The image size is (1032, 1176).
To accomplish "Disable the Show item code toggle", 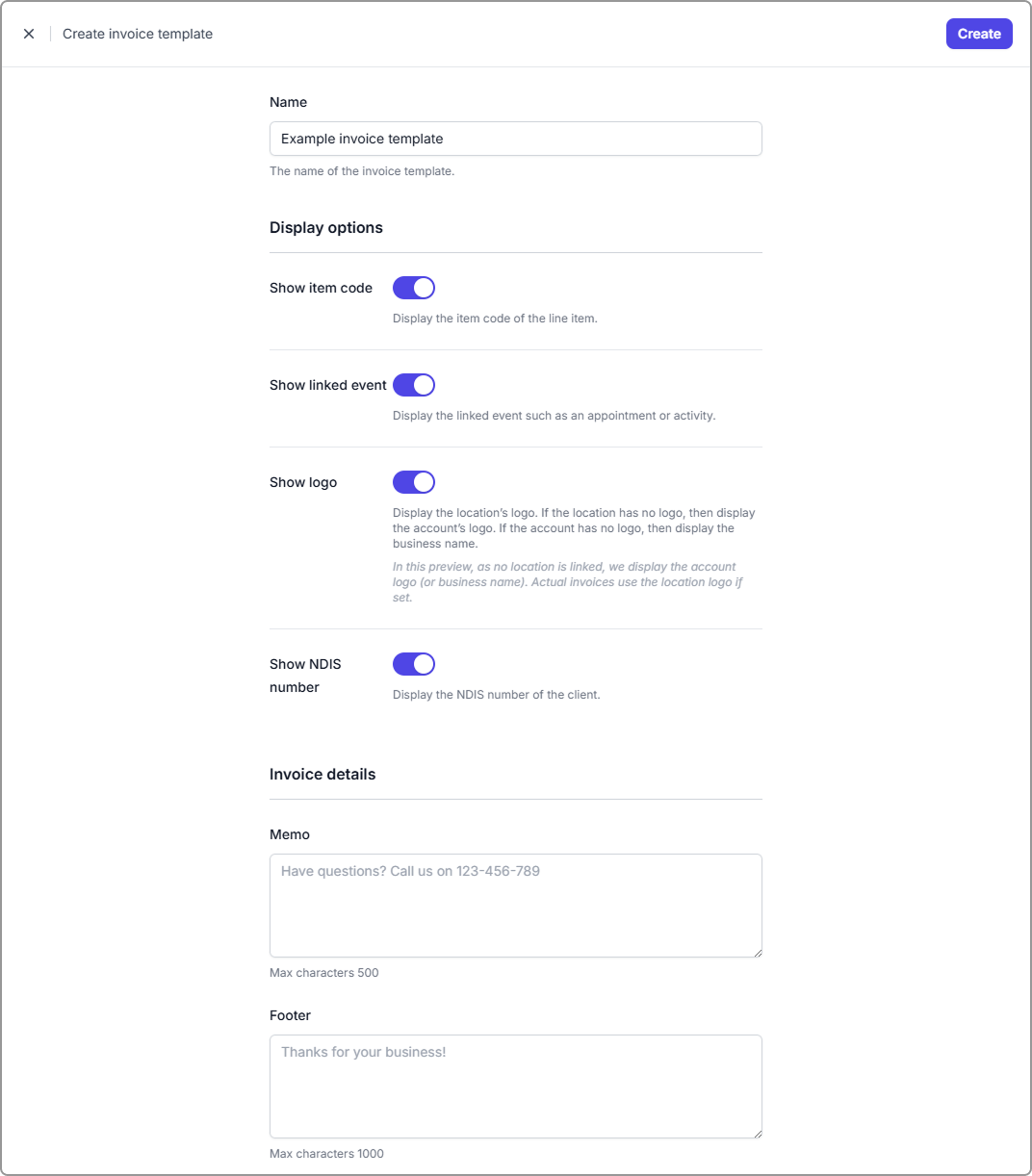I will [414, 288].
